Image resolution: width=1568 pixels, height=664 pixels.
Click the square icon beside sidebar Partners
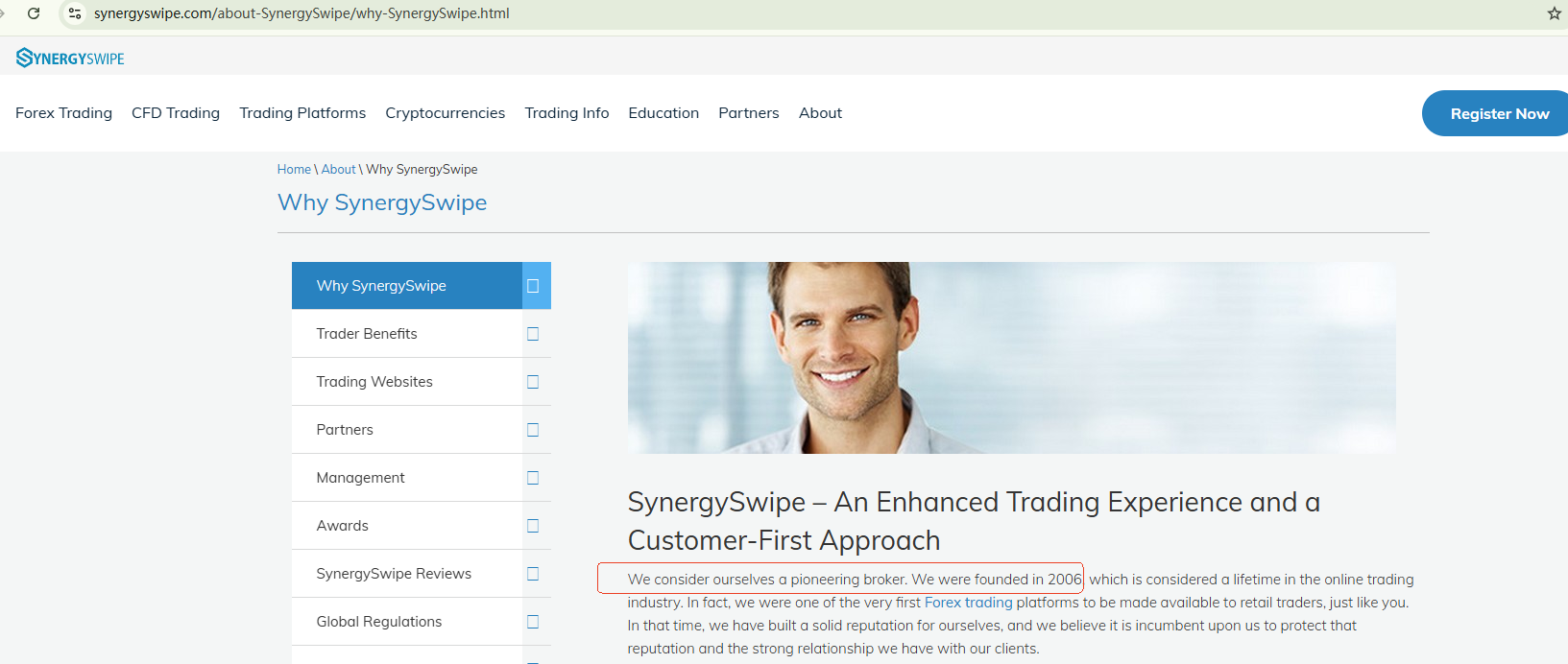[533, 430]
